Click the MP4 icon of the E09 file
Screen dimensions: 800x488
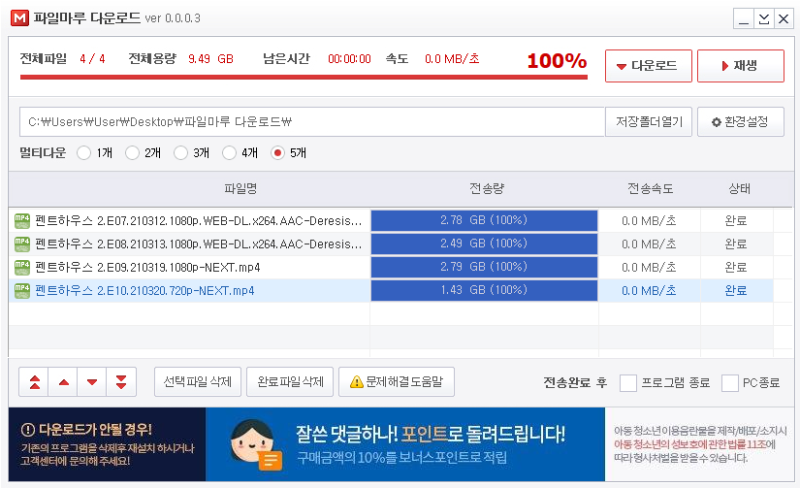(x=22, y=267)
